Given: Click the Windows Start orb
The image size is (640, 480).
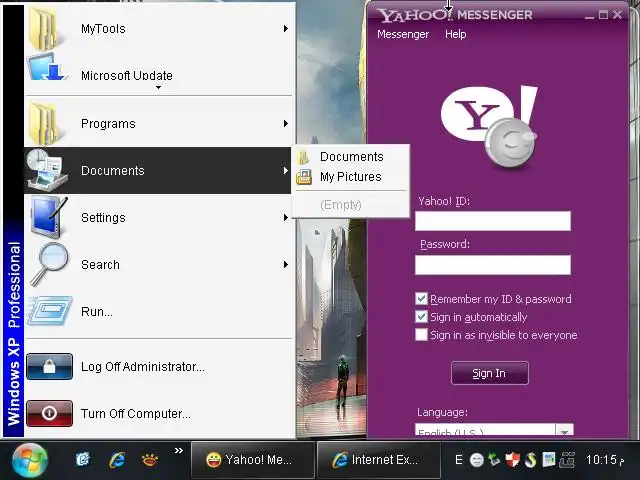Looking at the screenshot, I should point(29,460).
